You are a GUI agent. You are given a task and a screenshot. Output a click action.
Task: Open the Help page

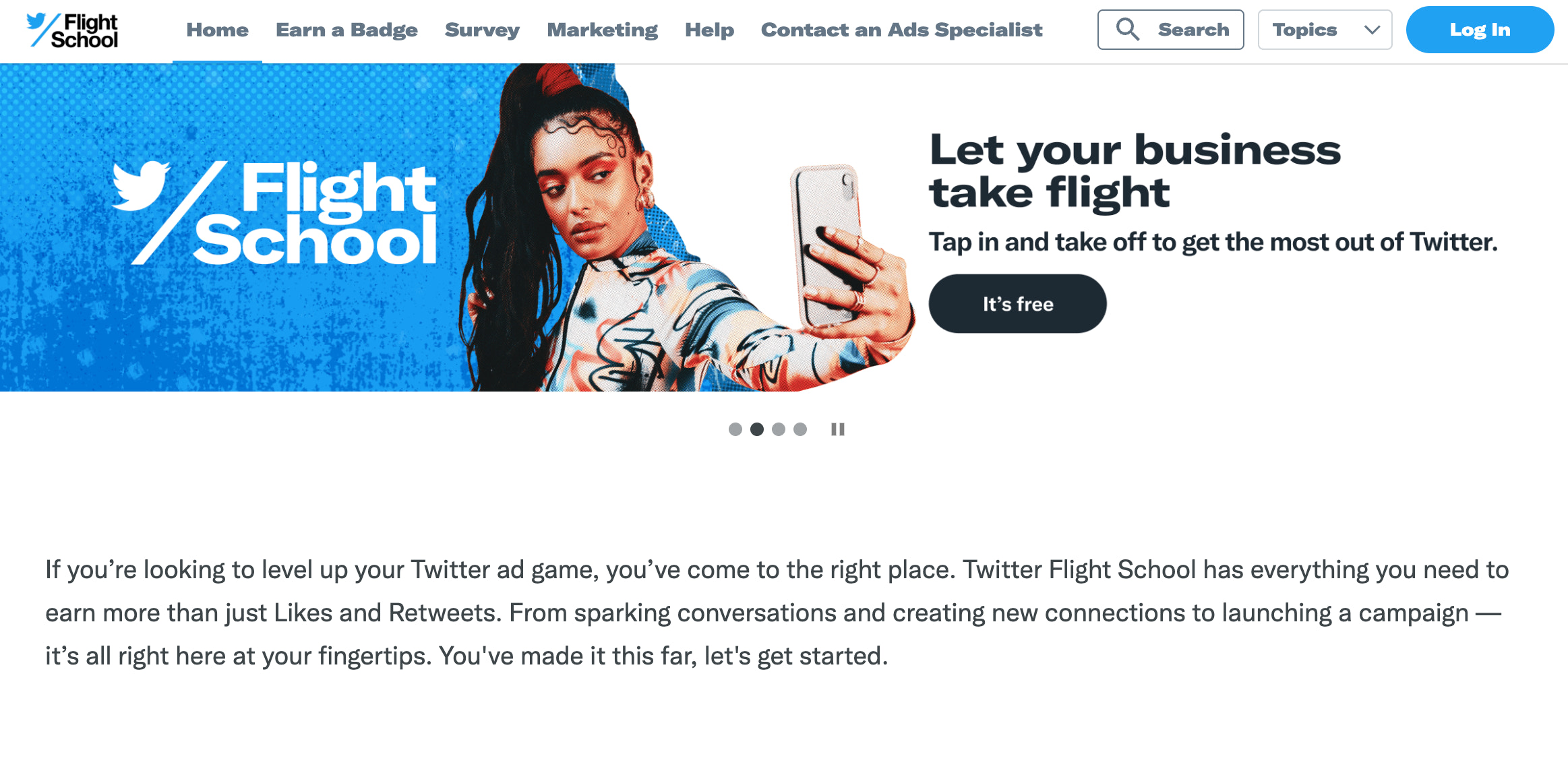click(x=709, y=30)
